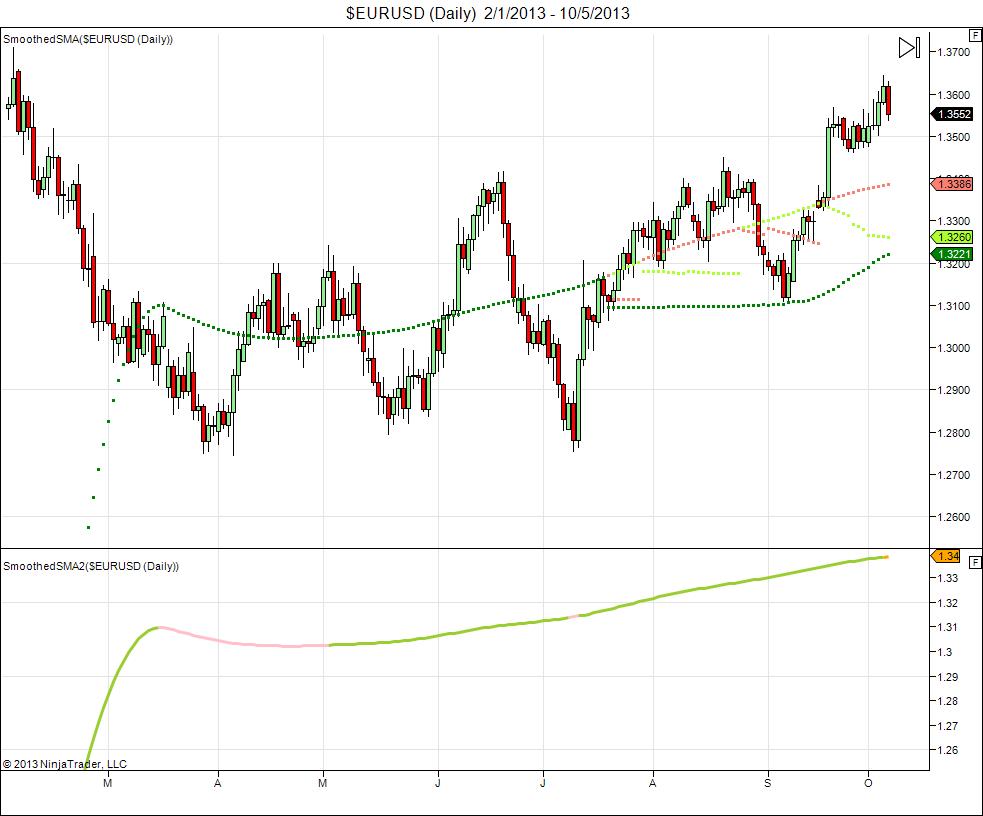The height and width of the screenshot is (816, 983).
Task: Click the 1.3700 price axis label
Action: click(x=954, y=52)
